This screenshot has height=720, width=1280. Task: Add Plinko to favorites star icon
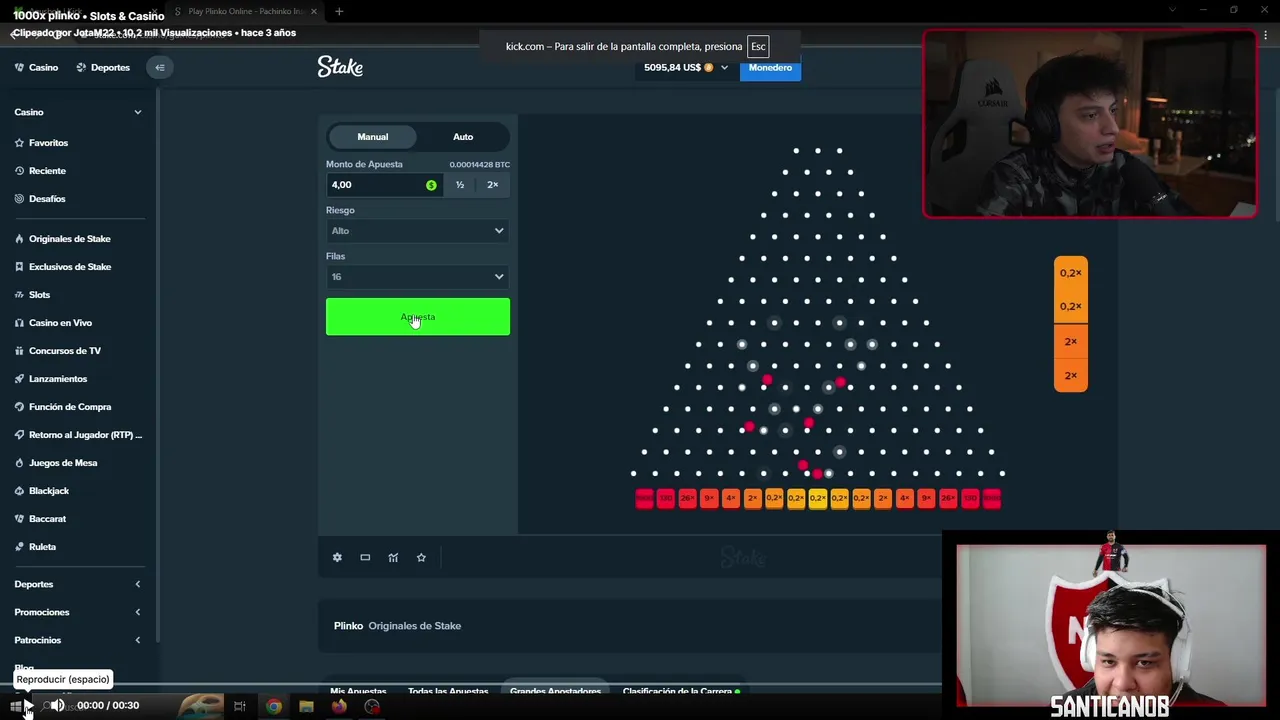(x=421, y=557)
